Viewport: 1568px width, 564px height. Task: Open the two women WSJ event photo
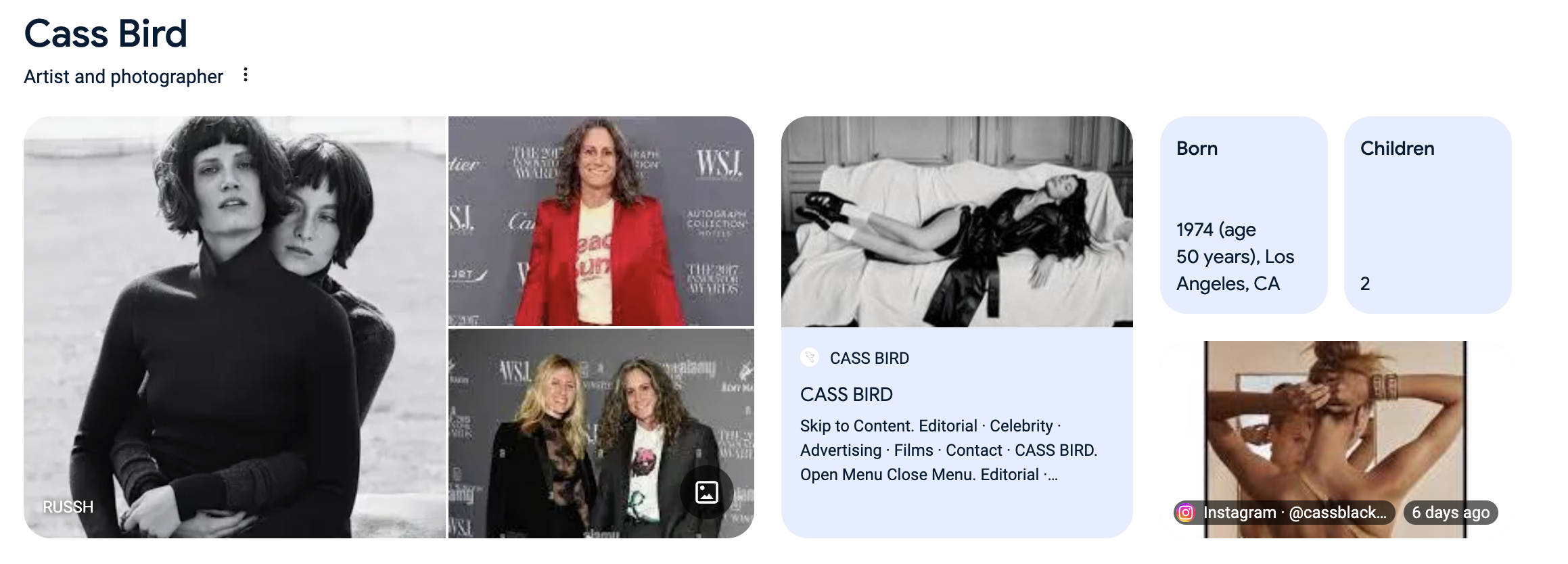[601, 433]
